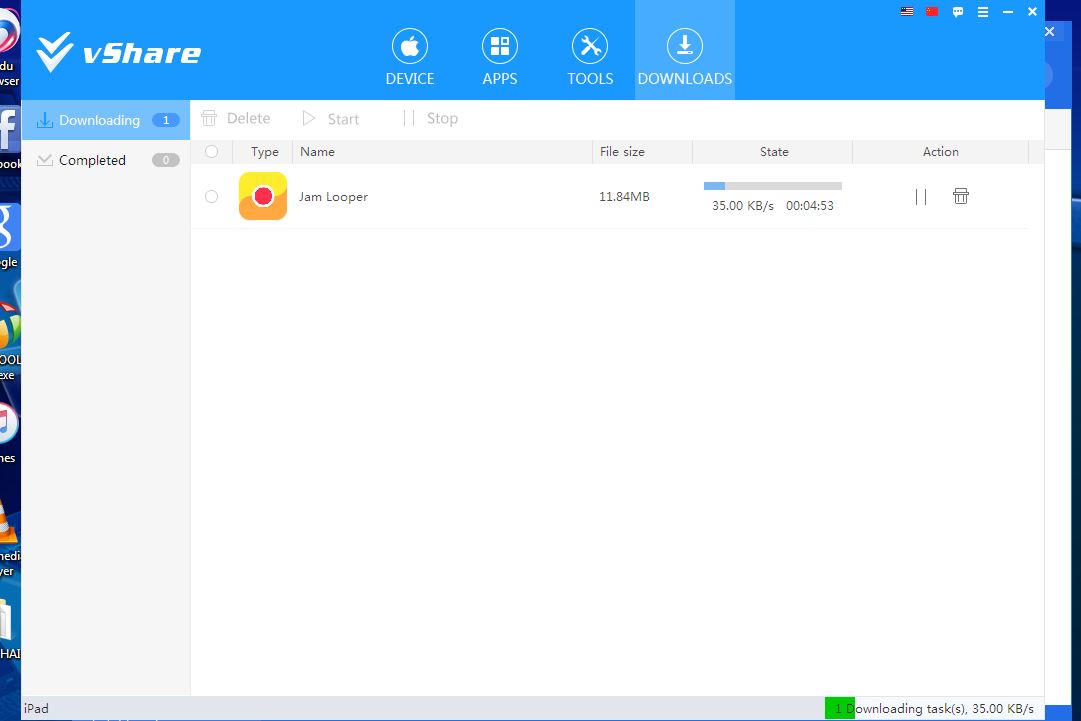Select the Jam Looper row checkbox
This screenshot has width=1081, height=721.
(x=212, y=196)
